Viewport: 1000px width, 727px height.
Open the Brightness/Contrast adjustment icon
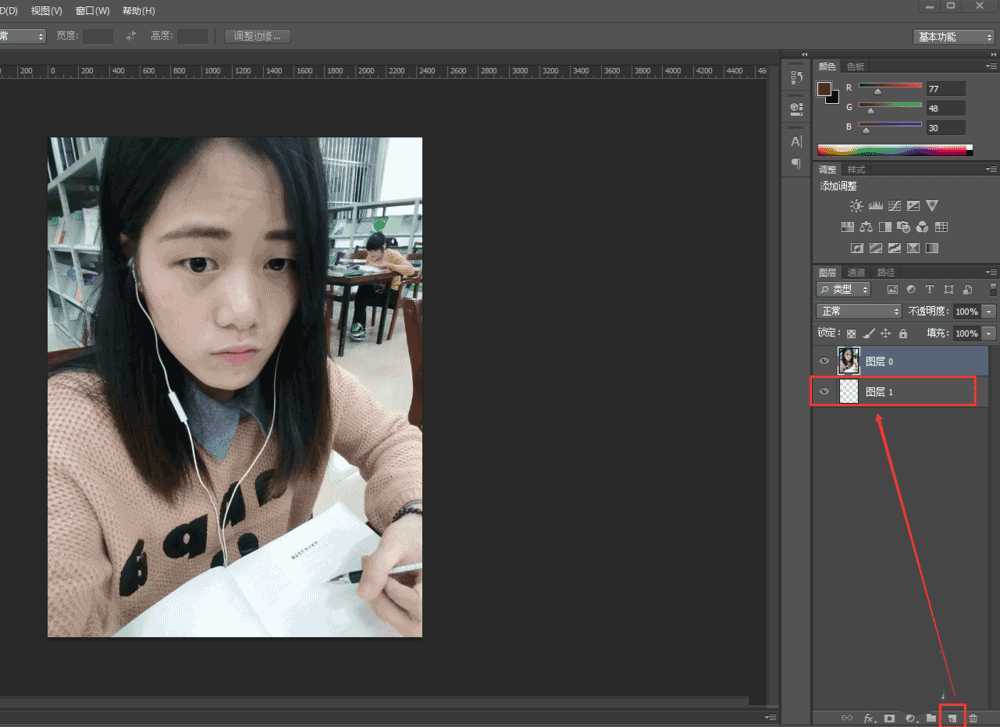click(x=856, y=205)
